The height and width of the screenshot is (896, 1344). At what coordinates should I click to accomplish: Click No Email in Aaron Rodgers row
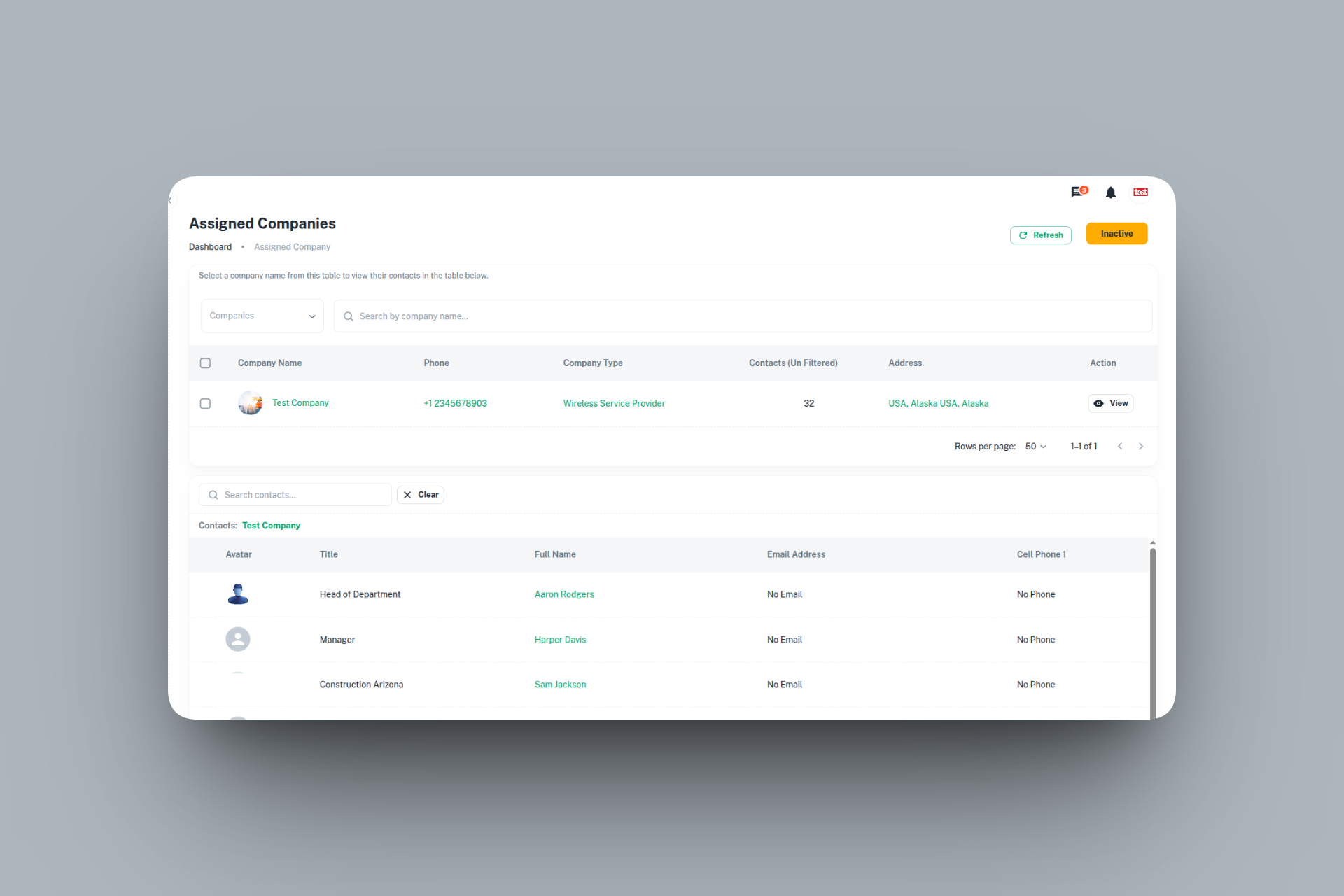click(785, 594)
